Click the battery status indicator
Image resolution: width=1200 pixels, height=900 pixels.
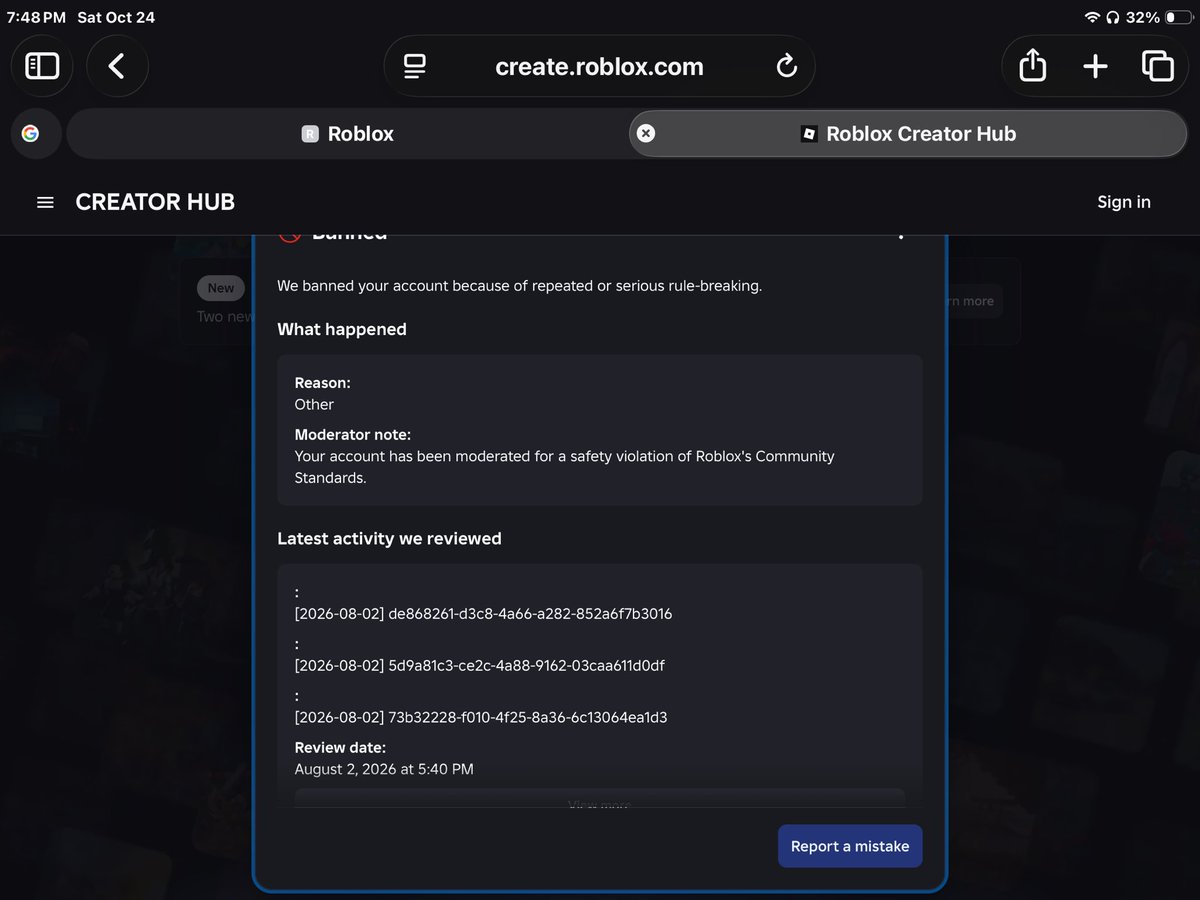click(1178, 18)
